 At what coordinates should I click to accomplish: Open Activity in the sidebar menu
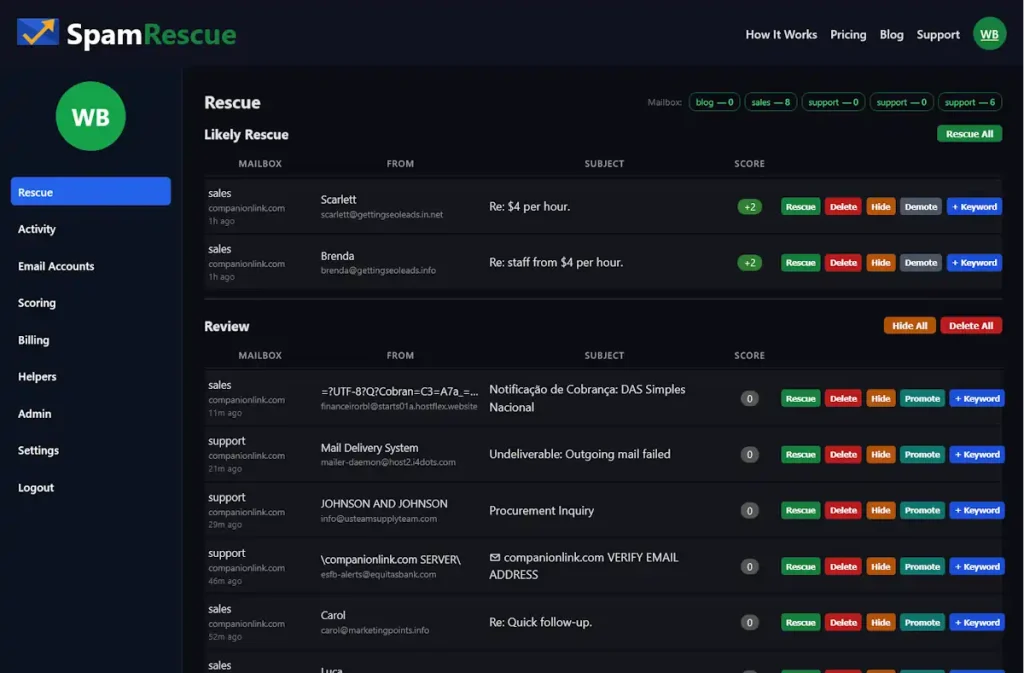click(x=37, y=229)
